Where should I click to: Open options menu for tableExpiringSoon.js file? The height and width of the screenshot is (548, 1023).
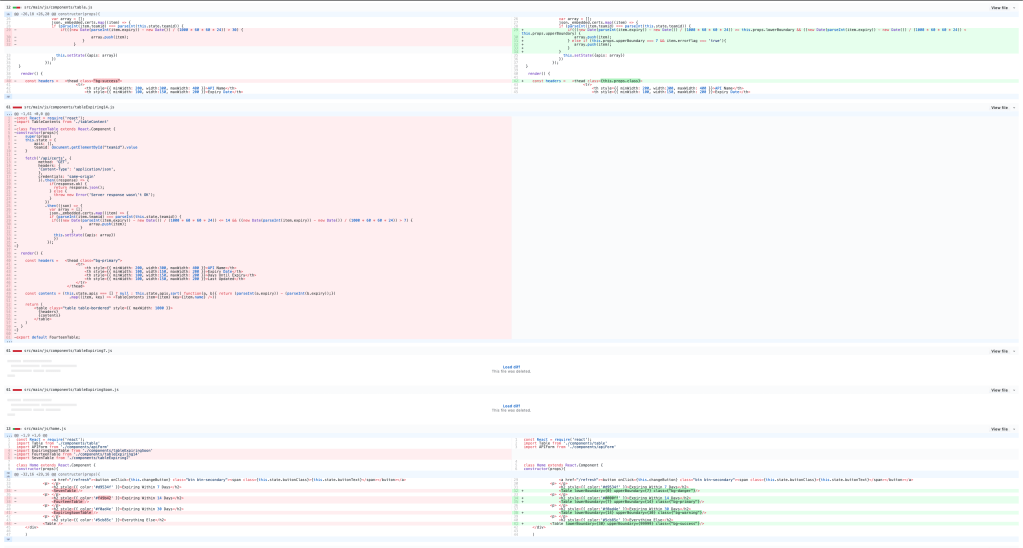pyautogui.click(x=1016, y=389)
